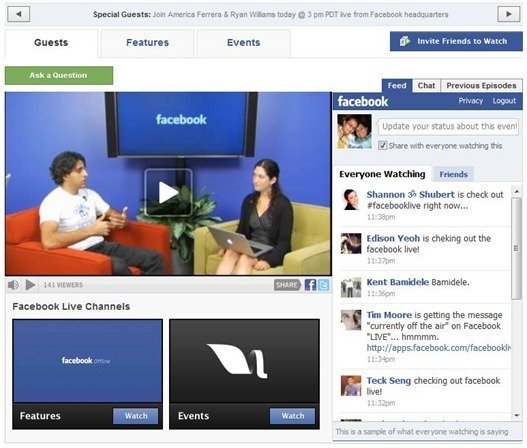The image size is (527, 448).
Task: Click the small play button in the control bar
Action: [30, 285]
